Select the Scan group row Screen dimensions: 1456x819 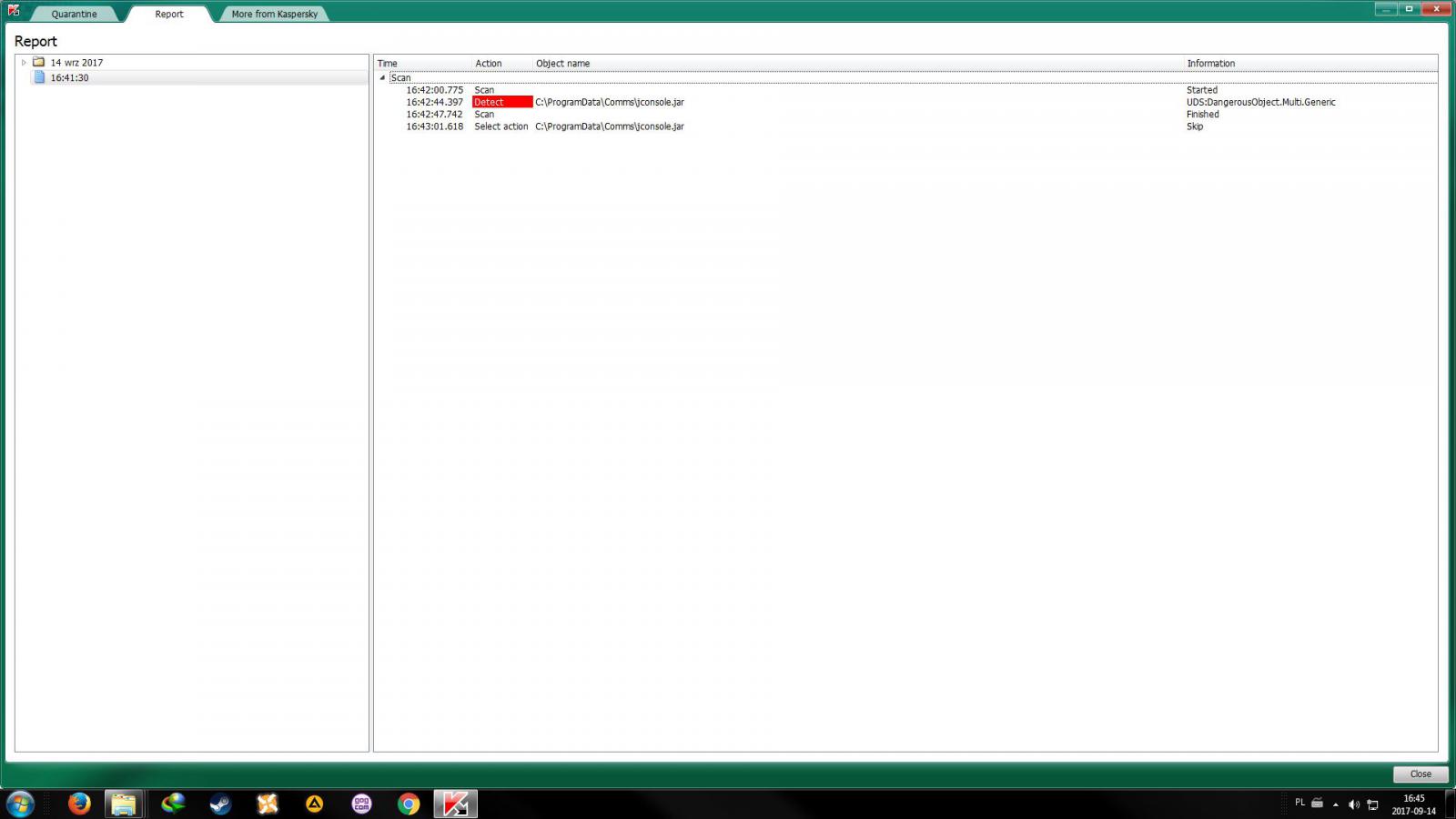coord(913,77)
